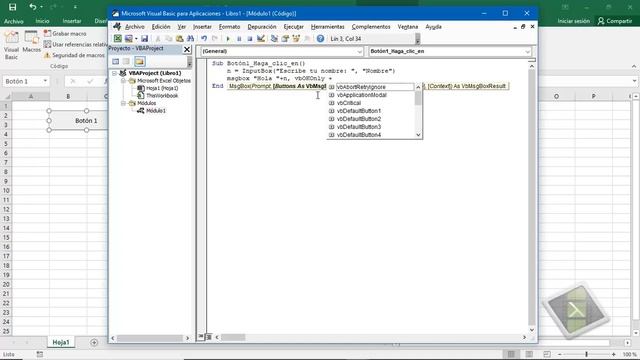Open the Depuración menu
Image resolution: width=640 pixels, height=360 pixels.
(262, 27)
